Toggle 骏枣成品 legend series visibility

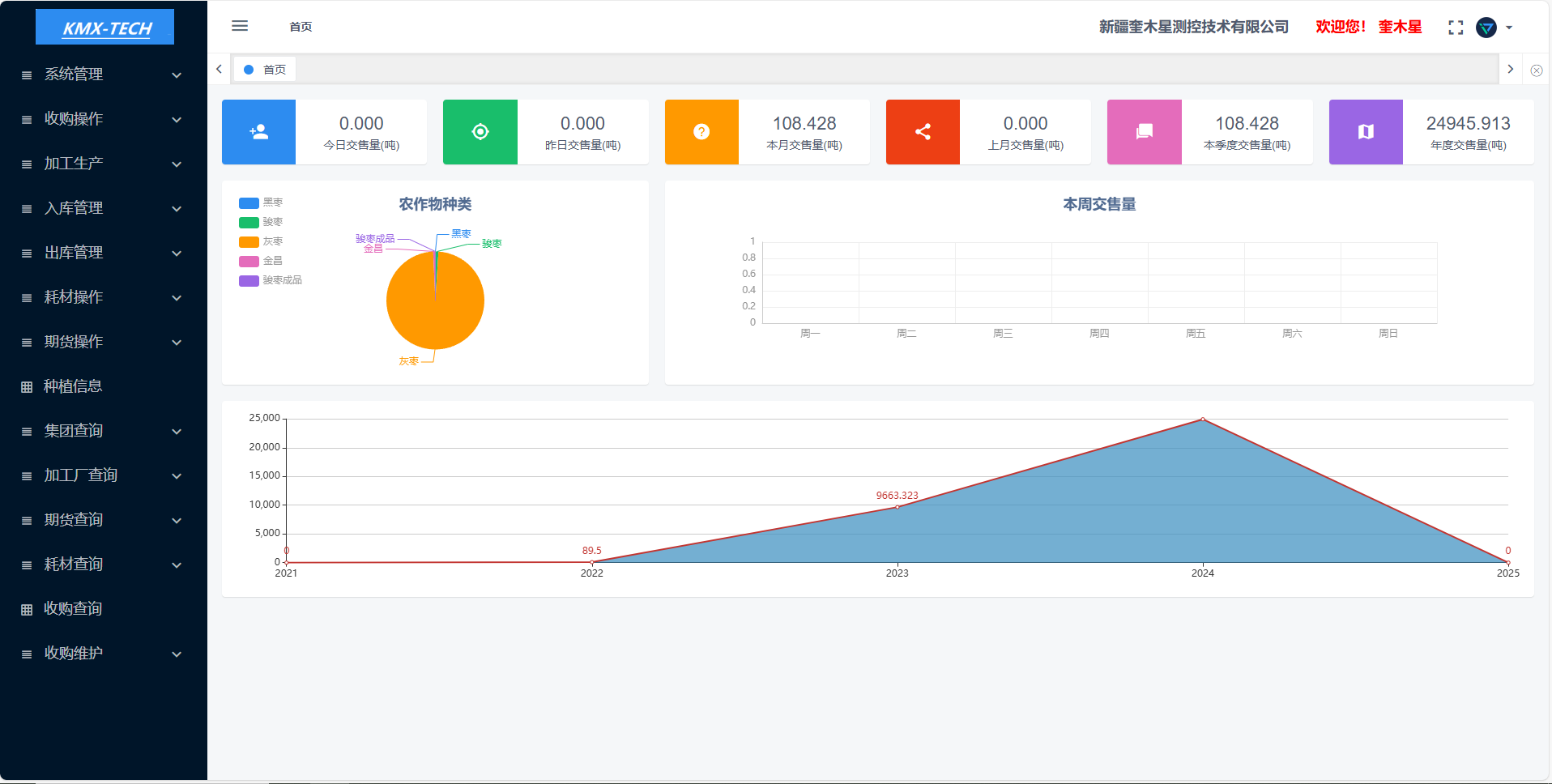point(270,280)
